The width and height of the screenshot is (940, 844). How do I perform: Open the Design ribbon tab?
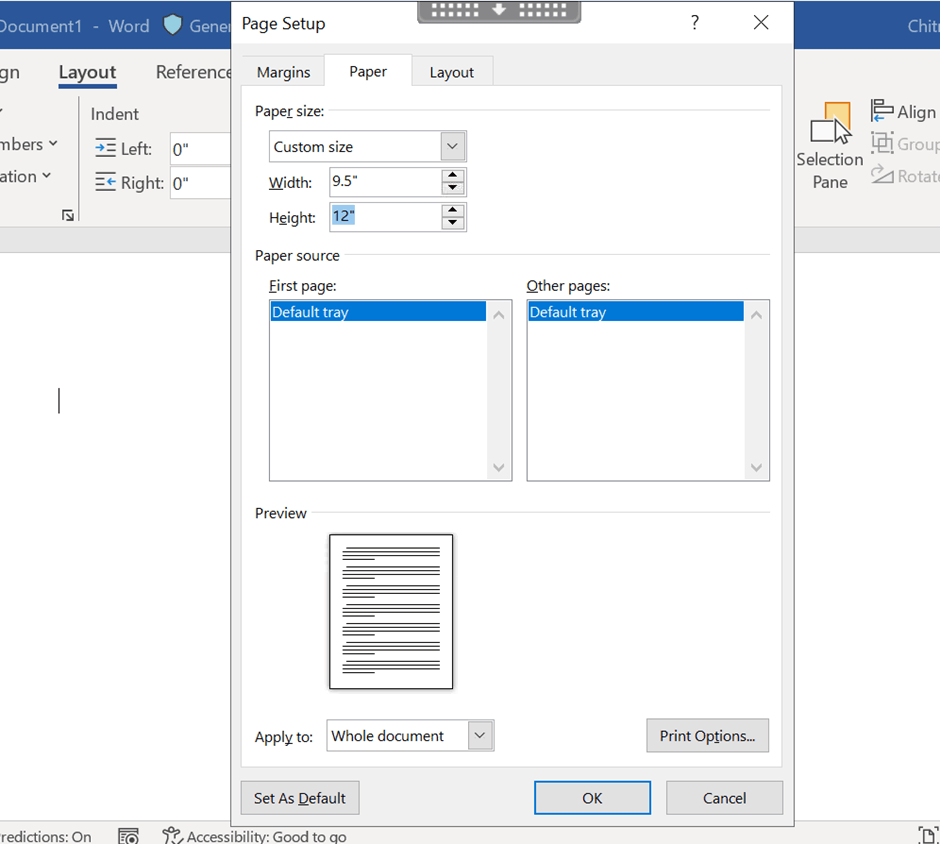click(x=10, y=72)
